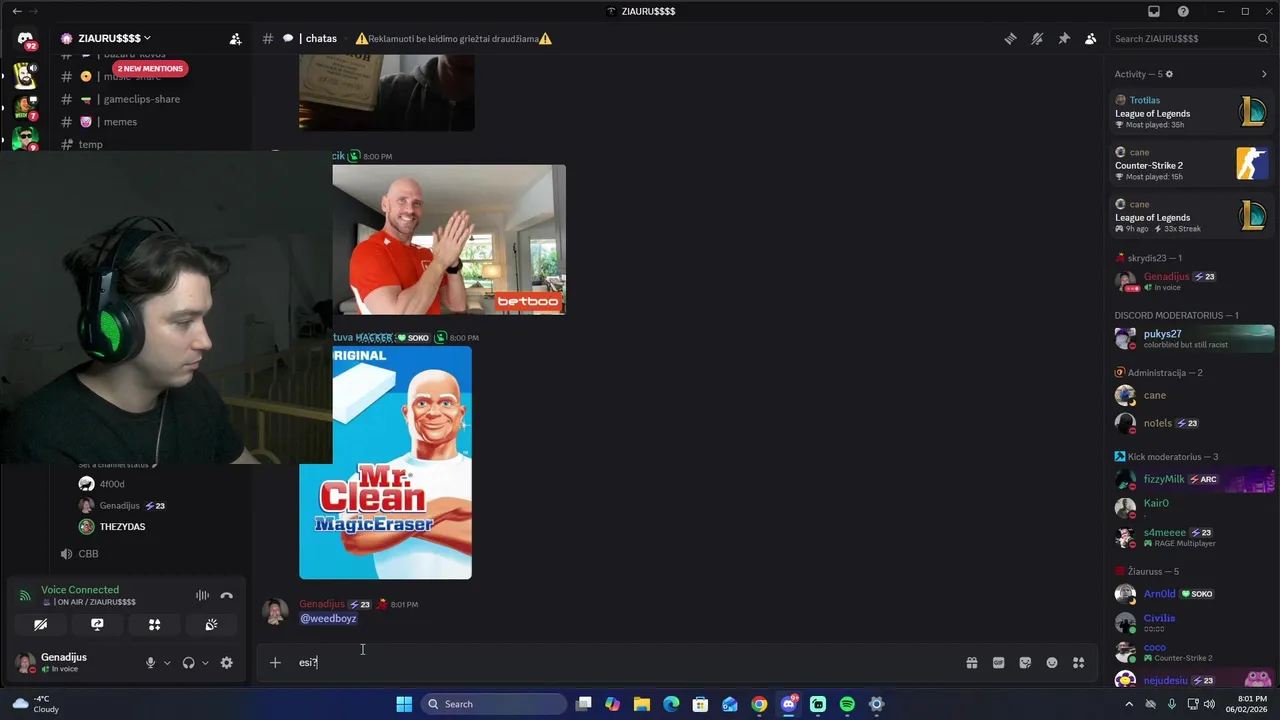Share your screen button in voice panel
The image size is (1280, 720).
(97, 624)
